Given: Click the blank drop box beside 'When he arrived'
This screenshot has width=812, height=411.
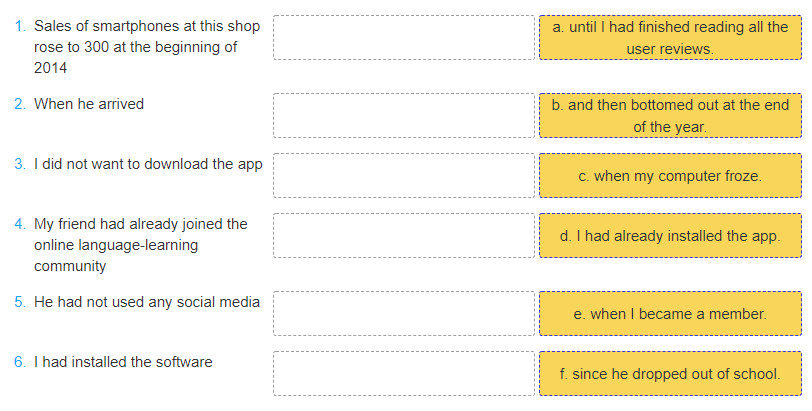Looking at the screenshot, I should pyautogui.click(x=404, y=115).
